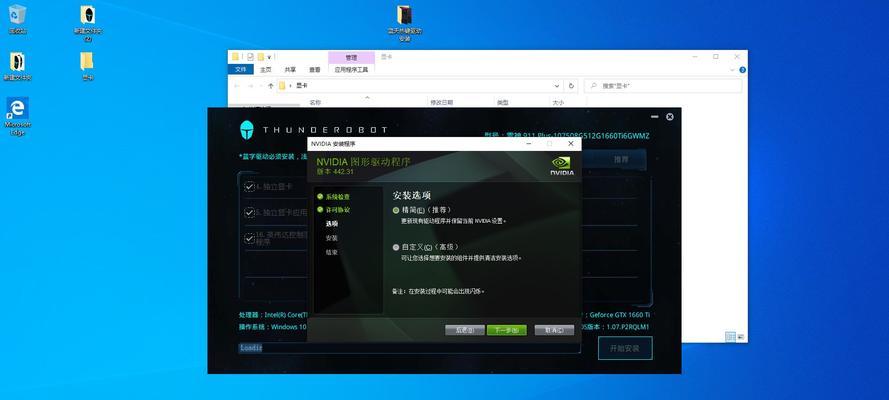Click the Properties icon in Explorer quick access toolbar
Image resolution: width=889 pixels, height=400 pixels.
[x=250, y=57]
